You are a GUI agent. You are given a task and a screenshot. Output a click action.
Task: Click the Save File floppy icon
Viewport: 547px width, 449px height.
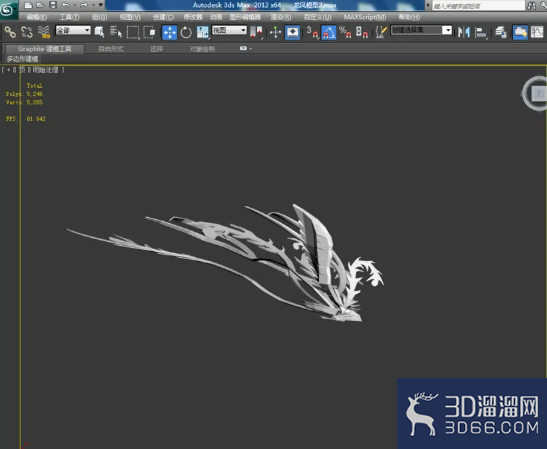pyautogui.click(x=53, y=5)
